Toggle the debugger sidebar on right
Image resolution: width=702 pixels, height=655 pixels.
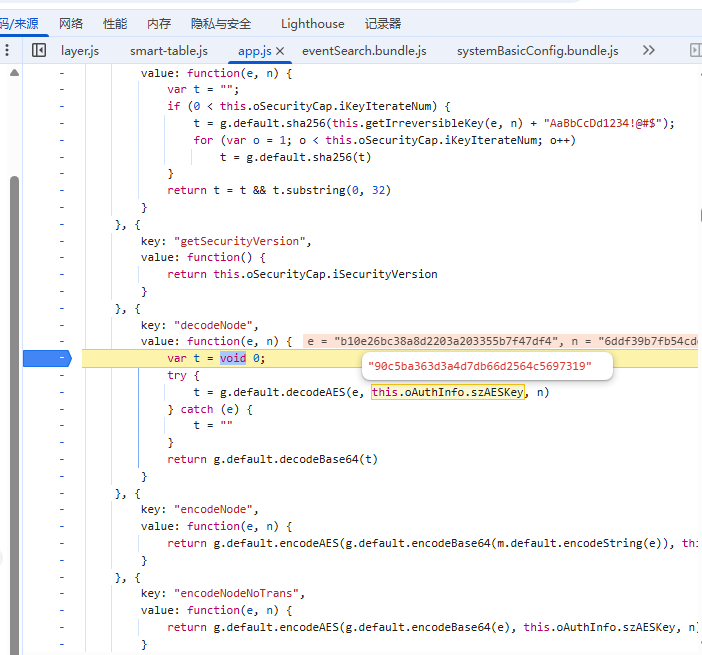click(x=695, y=50)
